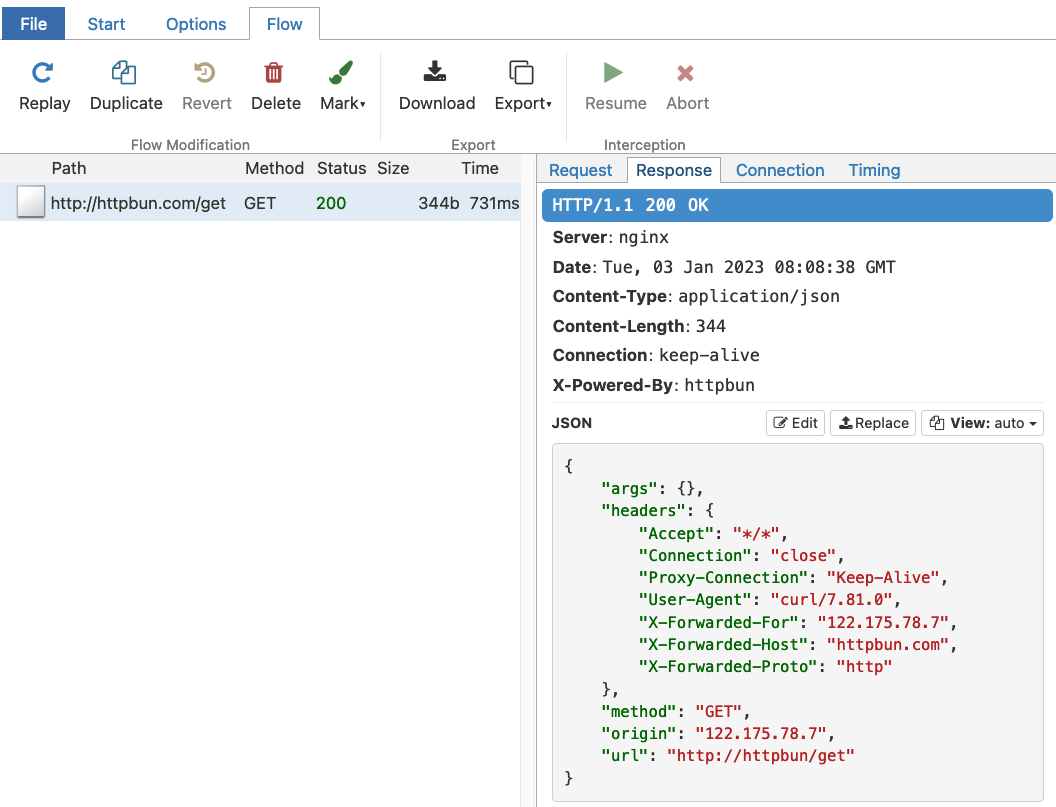Sort by the Status column header
Viewport: 1056px width, 807px height.
341,168
